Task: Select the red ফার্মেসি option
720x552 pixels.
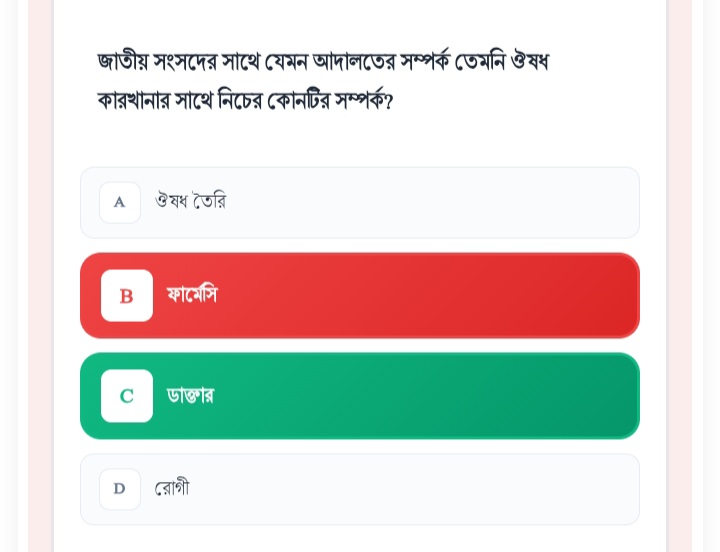Action: pos(359,296)
